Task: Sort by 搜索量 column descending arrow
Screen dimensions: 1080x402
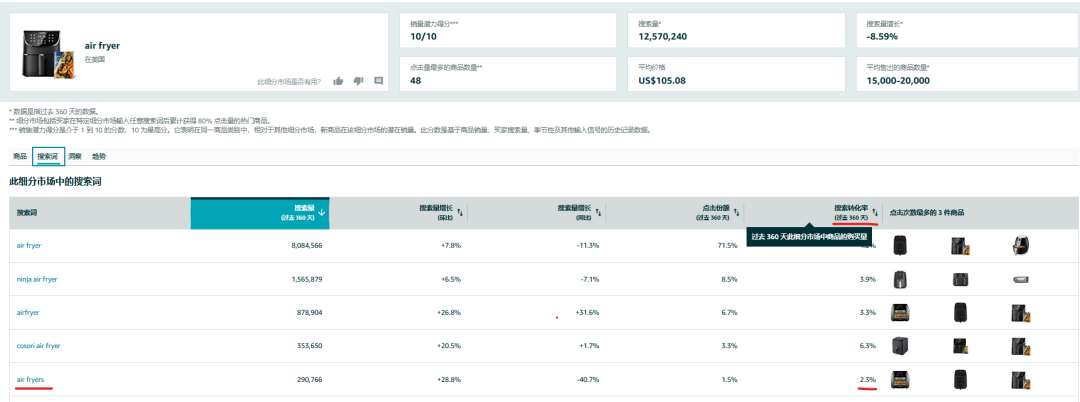Action: coord(322,212)
